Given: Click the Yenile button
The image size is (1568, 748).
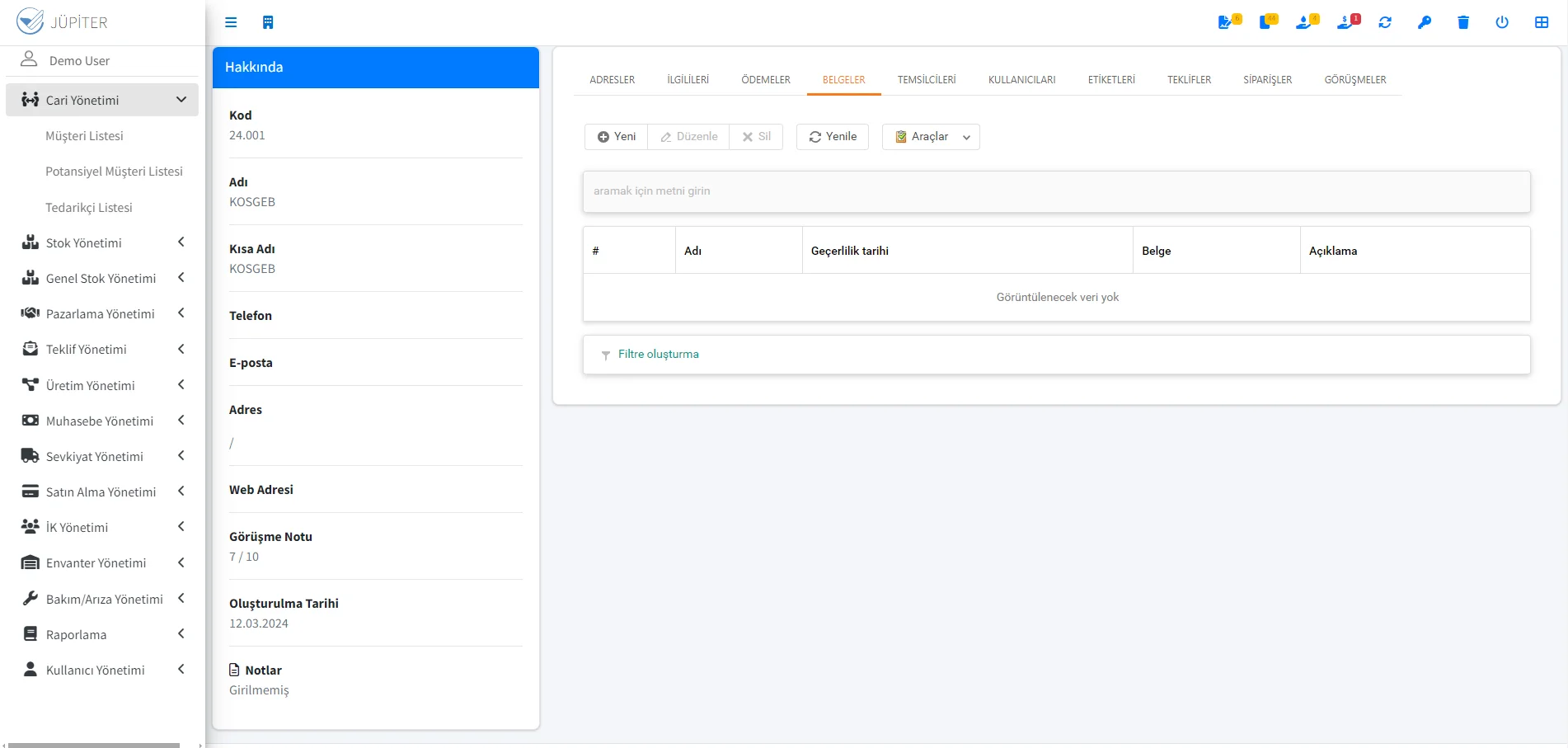Looking at the screenshot, I should [833, 137].
